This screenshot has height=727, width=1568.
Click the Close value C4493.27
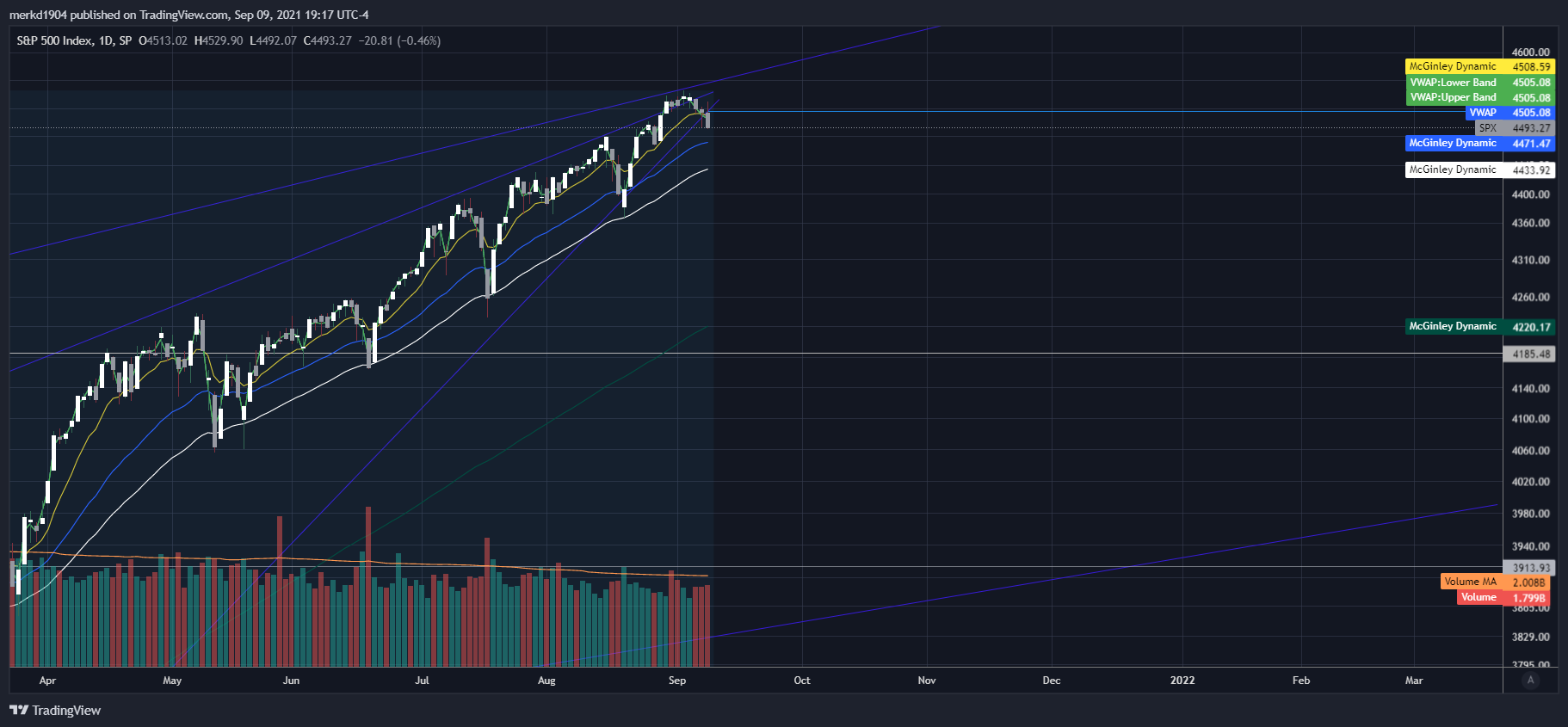click(x=327, y=40)
